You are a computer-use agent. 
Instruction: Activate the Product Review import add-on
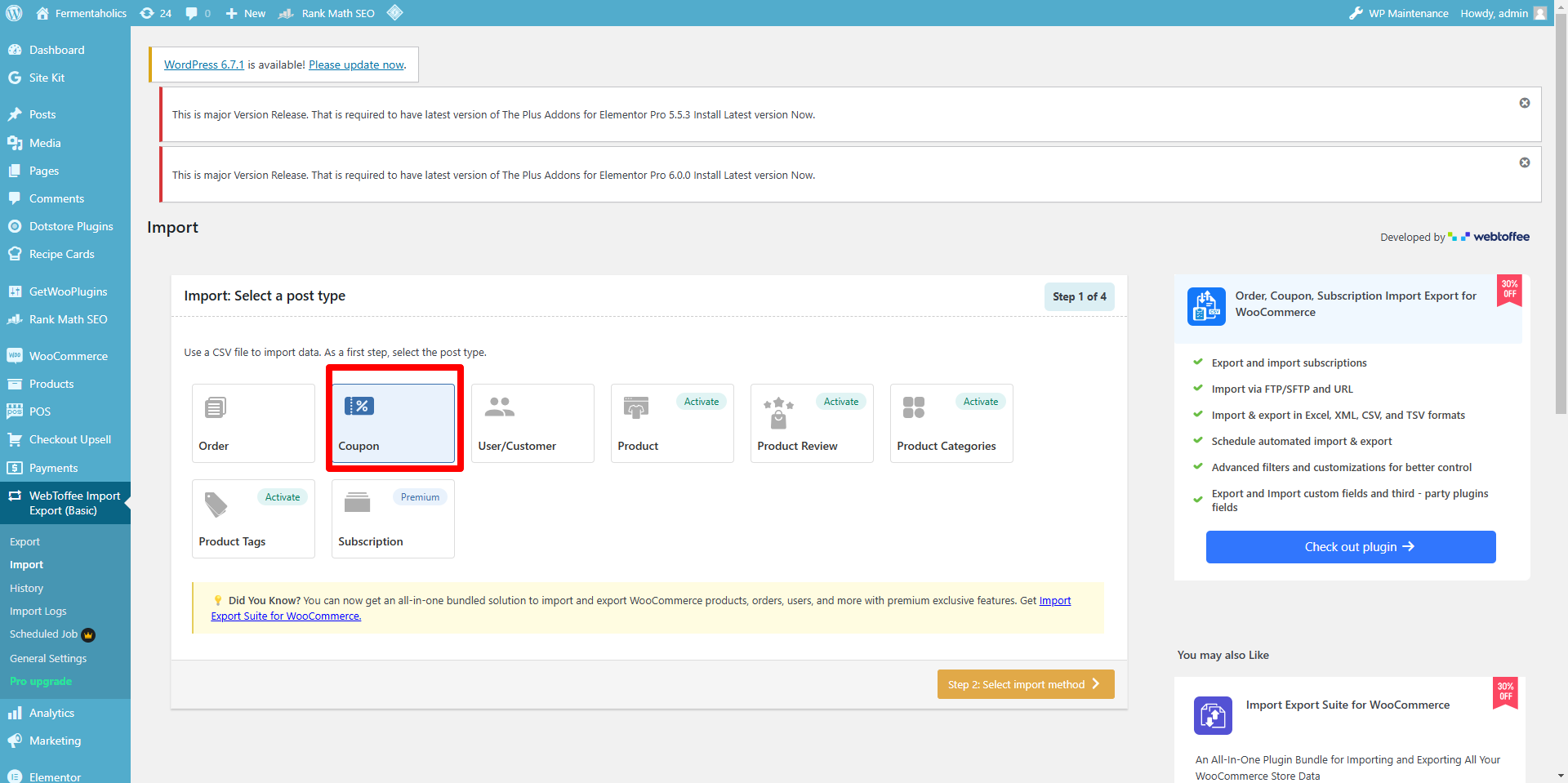point(841,402)
